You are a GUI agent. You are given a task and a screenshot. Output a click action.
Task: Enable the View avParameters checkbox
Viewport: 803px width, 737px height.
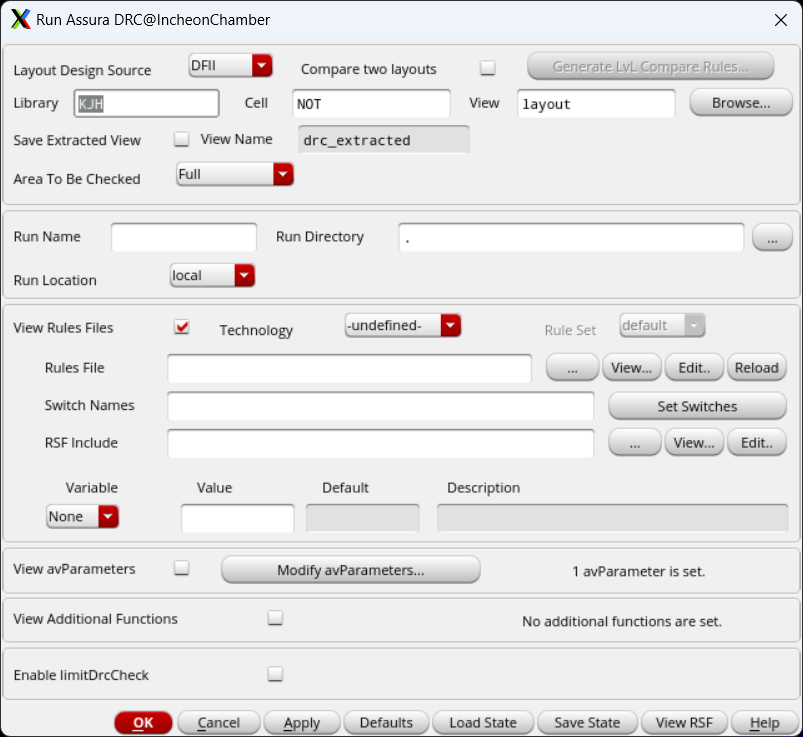click(181, 567)
